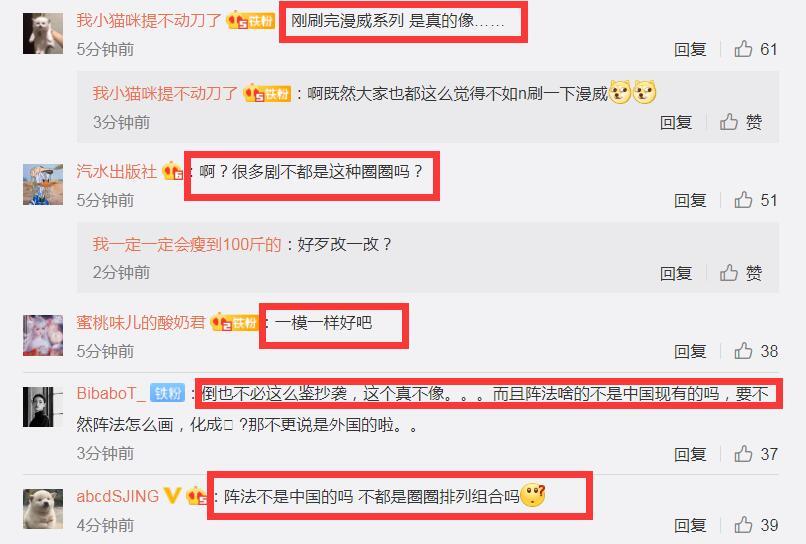This screenshot has height=544, width=806.
Task: Reply to 汽水出版社's comment
Action: 690,200
